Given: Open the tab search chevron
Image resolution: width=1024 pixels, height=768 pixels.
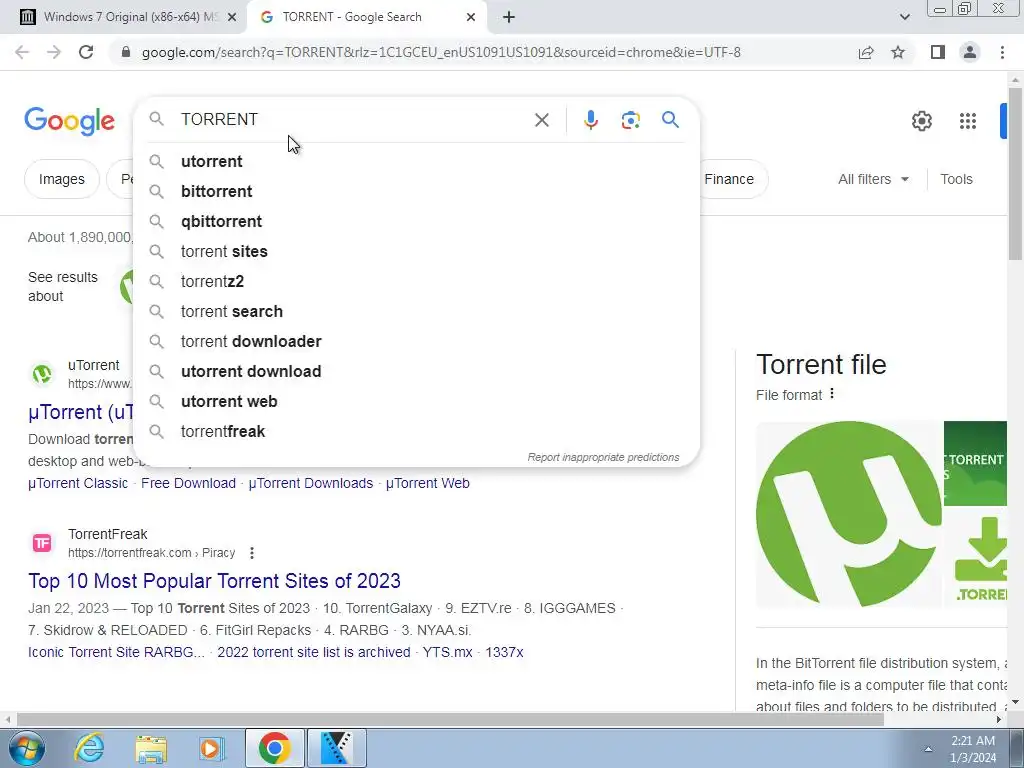Looking at the screenshot, I should pos(904,17).
